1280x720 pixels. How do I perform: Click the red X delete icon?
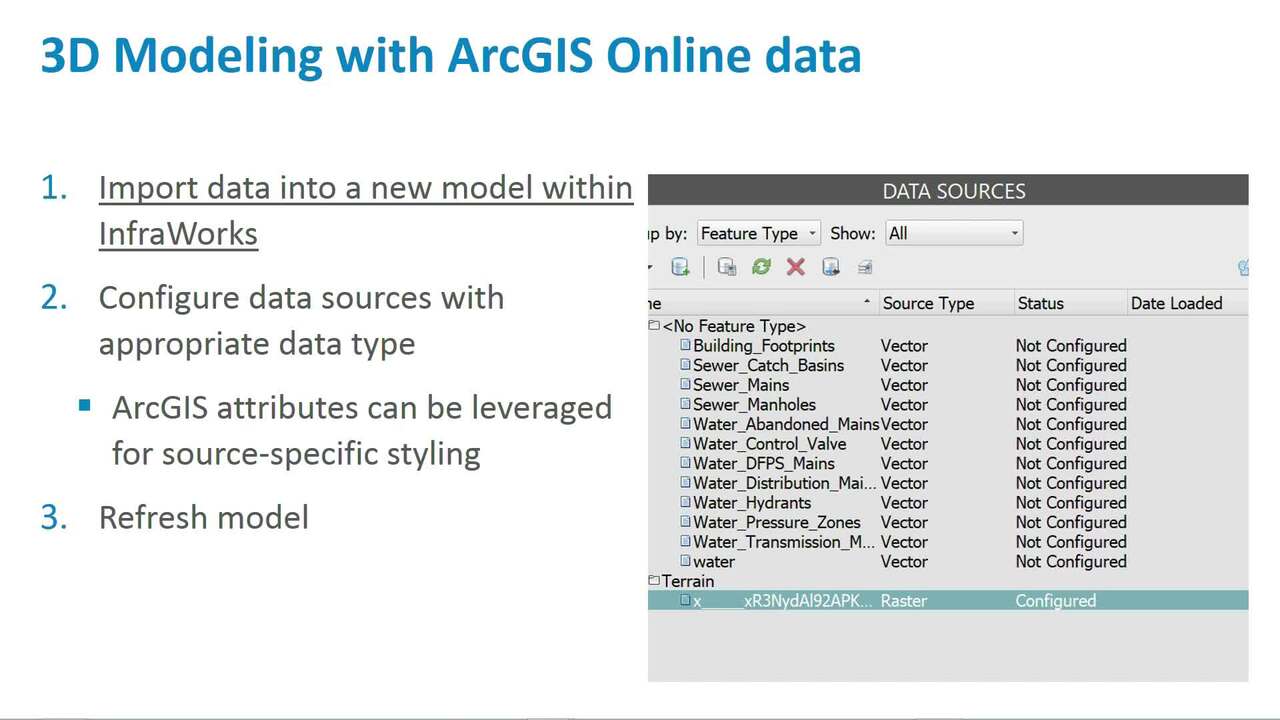796,267
